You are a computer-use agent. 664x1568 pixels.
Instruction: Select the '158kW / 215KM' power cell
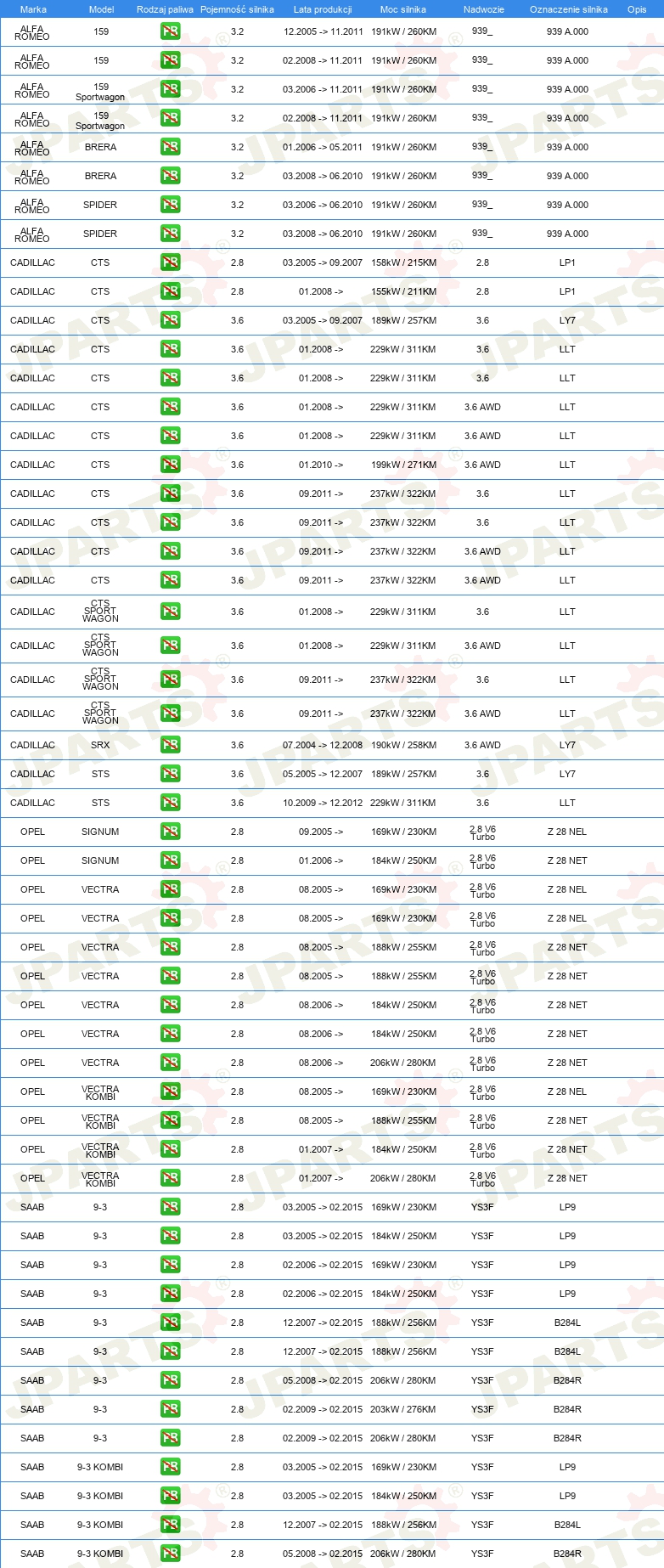pyautogui.click(x=403, y=262)
